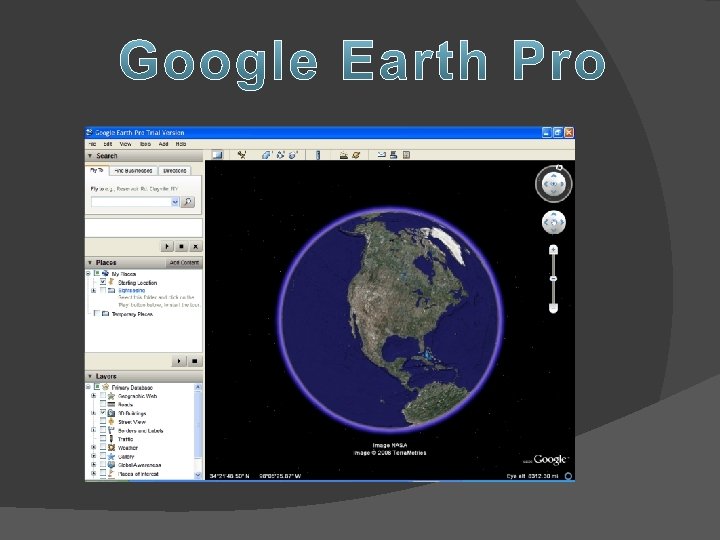720x540 pixels.
Task: Click the magnifier search button
Action: (188, 202)
